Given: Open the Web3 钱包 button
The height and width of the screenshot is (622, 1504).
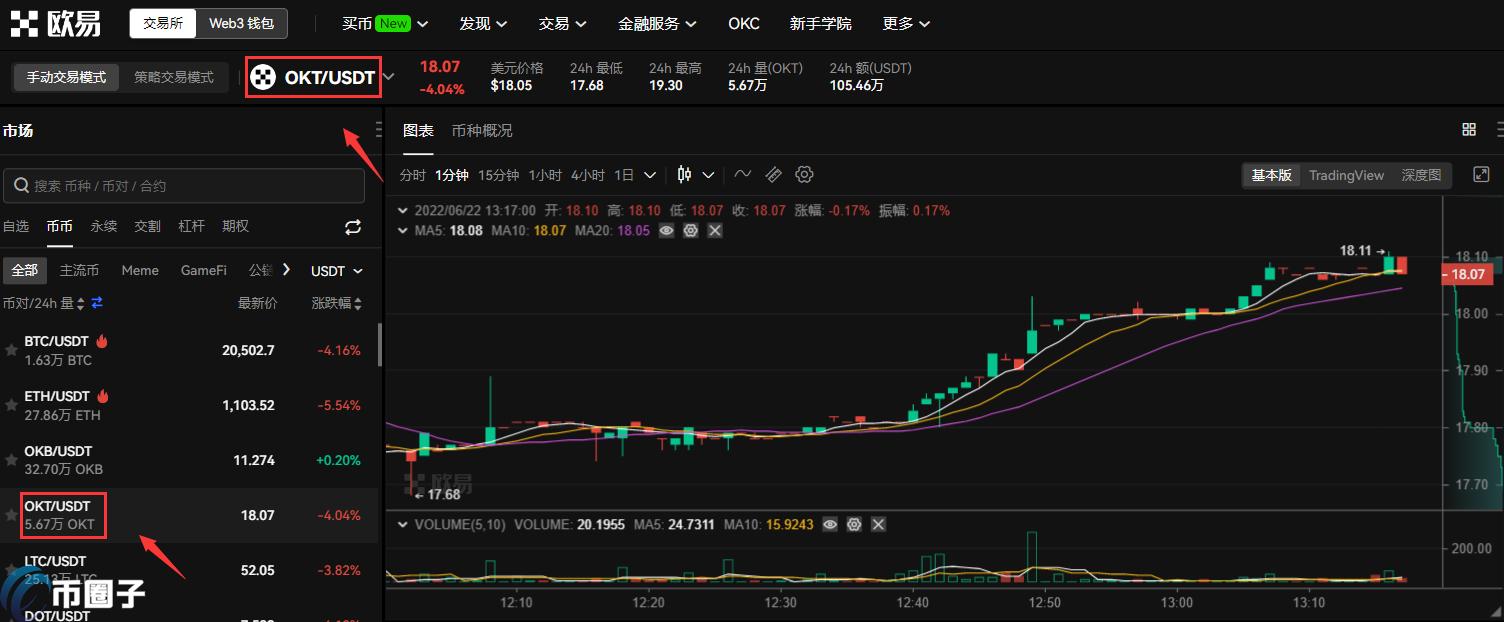Looking at the screenshot, I should coord(241,23).
